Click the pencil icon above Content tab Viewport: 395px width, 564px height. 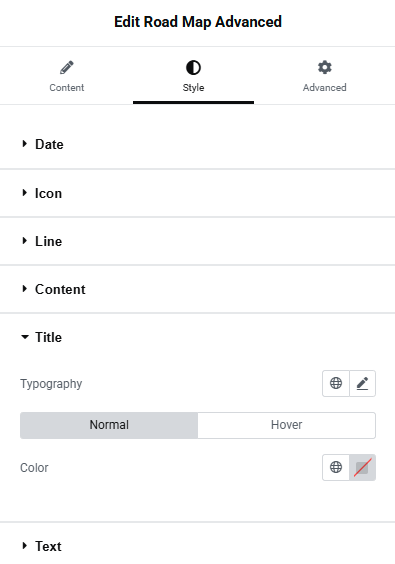[67, 67]
